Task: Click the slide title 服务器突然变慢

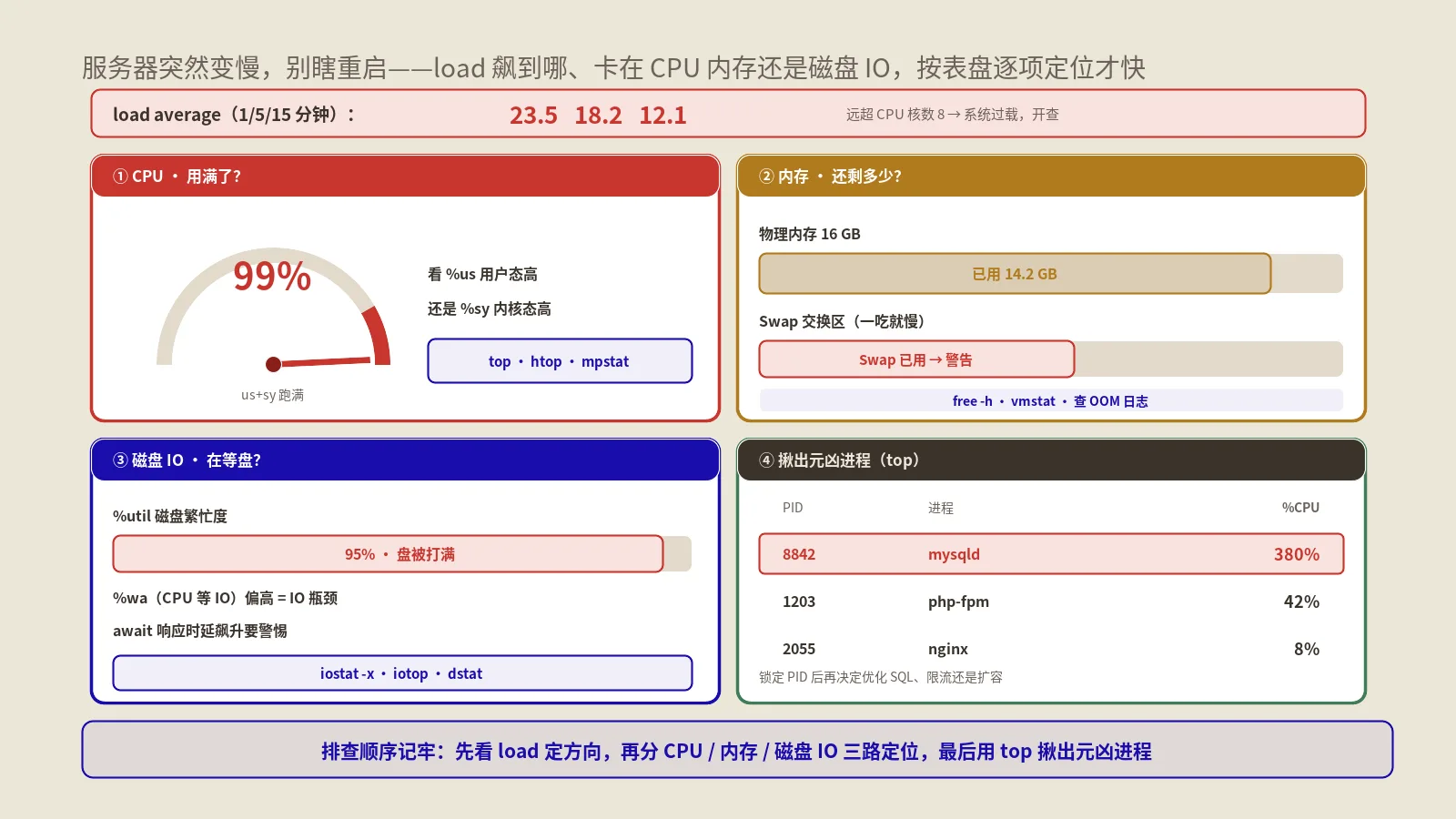Action: [613, 67]
